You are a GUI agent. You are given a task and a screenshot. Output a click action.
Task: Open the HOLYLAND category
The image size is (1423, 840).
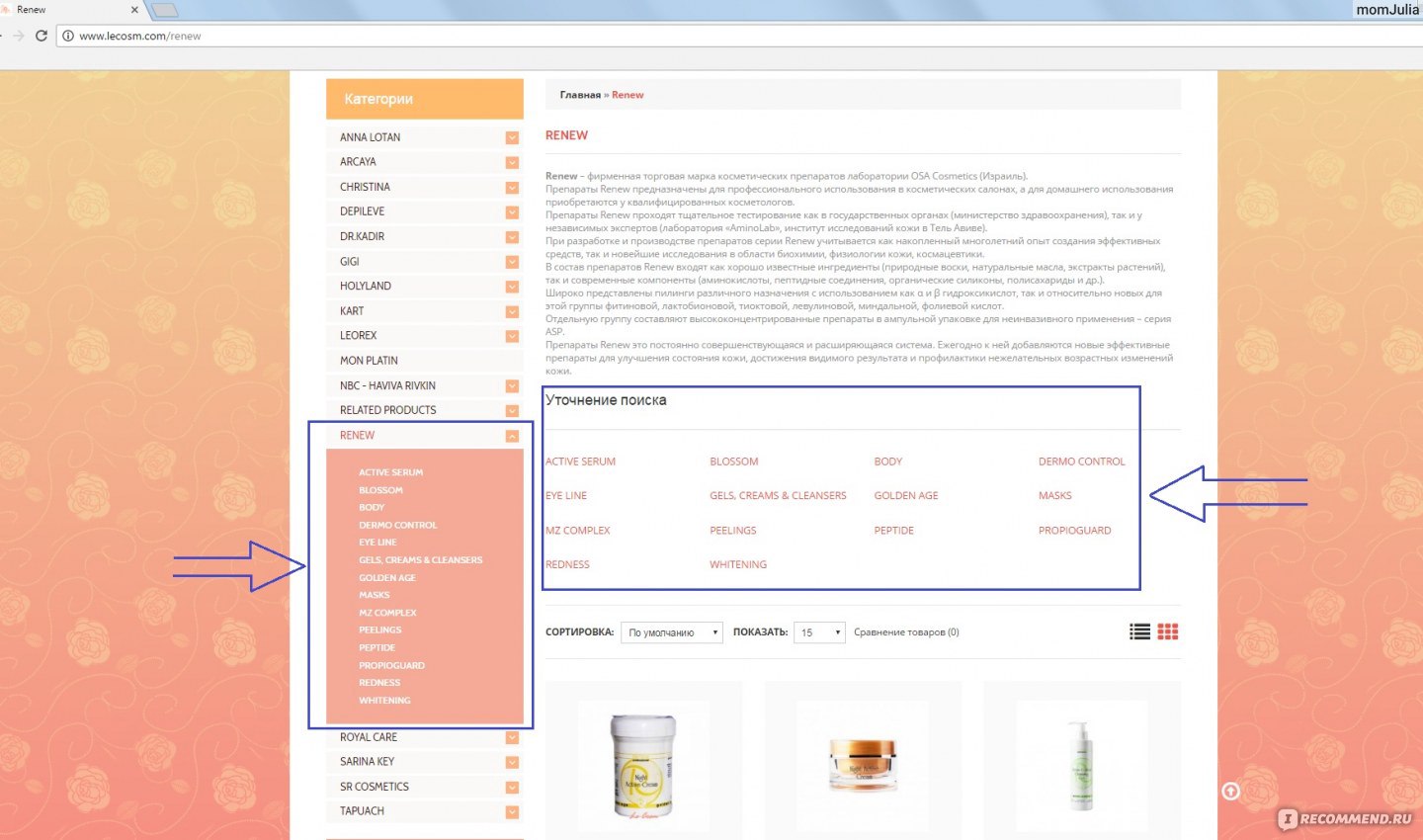[366, 286]
